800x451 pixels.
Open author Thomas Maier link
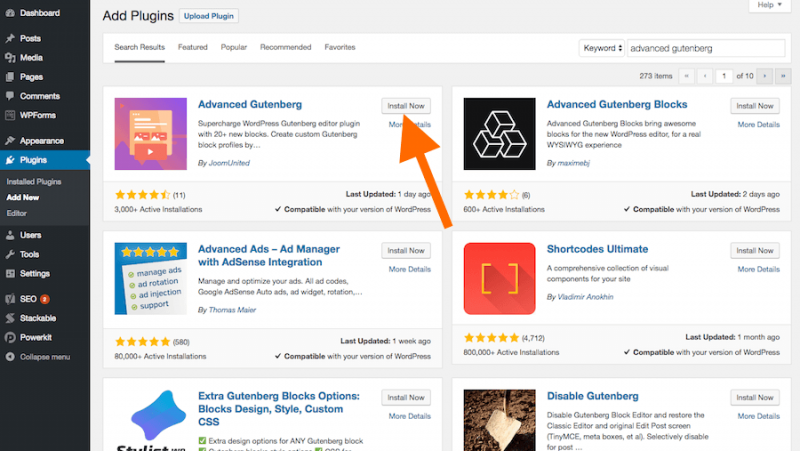(232, 310)
